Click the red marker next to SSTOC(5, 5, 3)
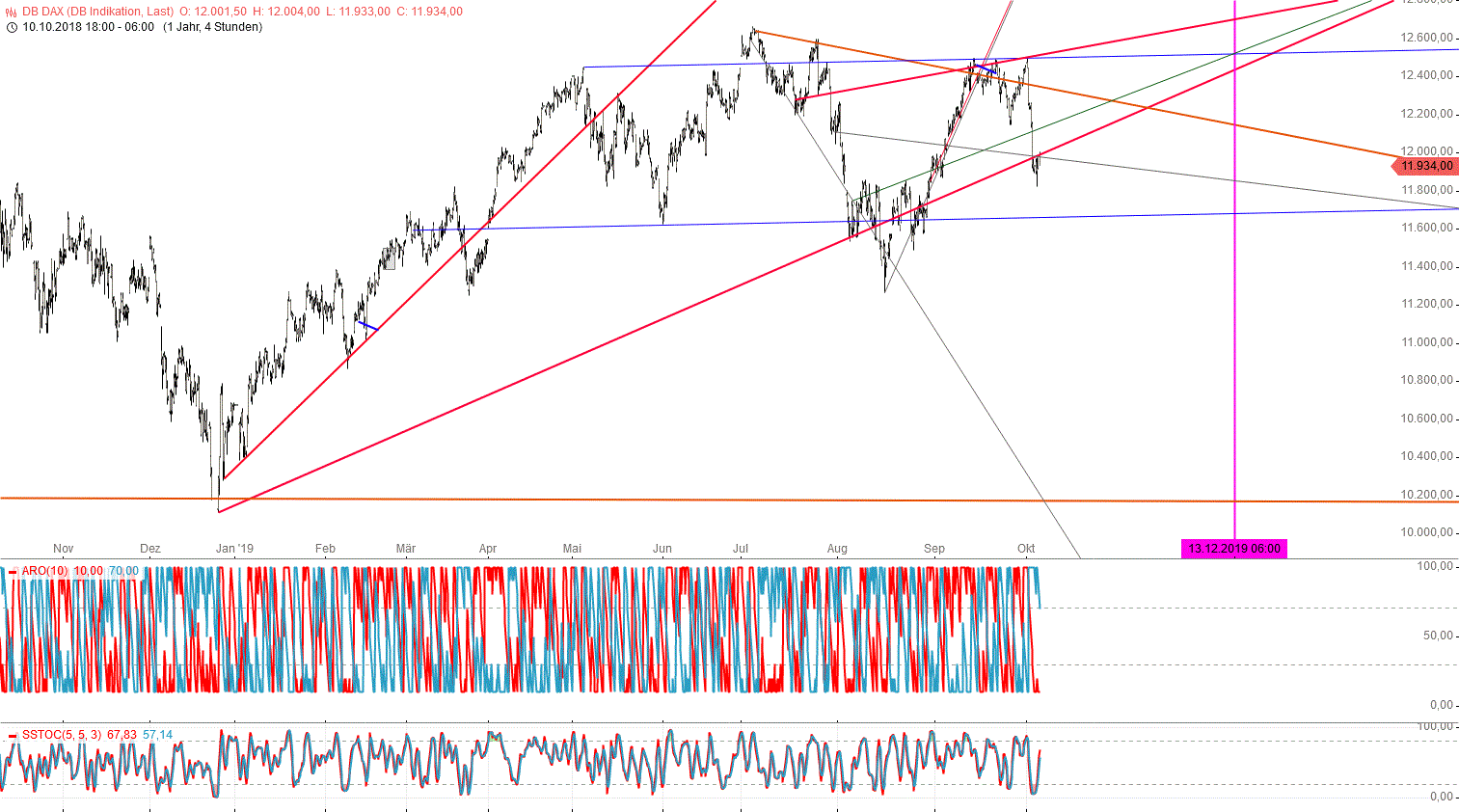The image size is (1459, 812). click(x=13, y=736)
